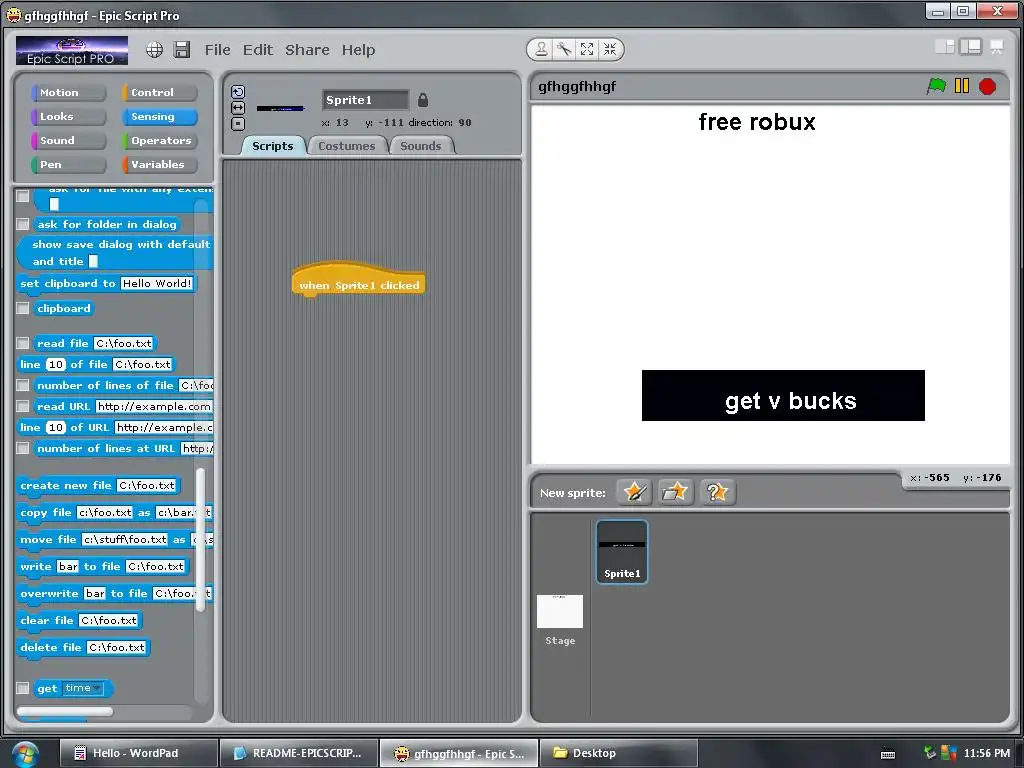Check the 'read URL' reporter box

(23, 406)
